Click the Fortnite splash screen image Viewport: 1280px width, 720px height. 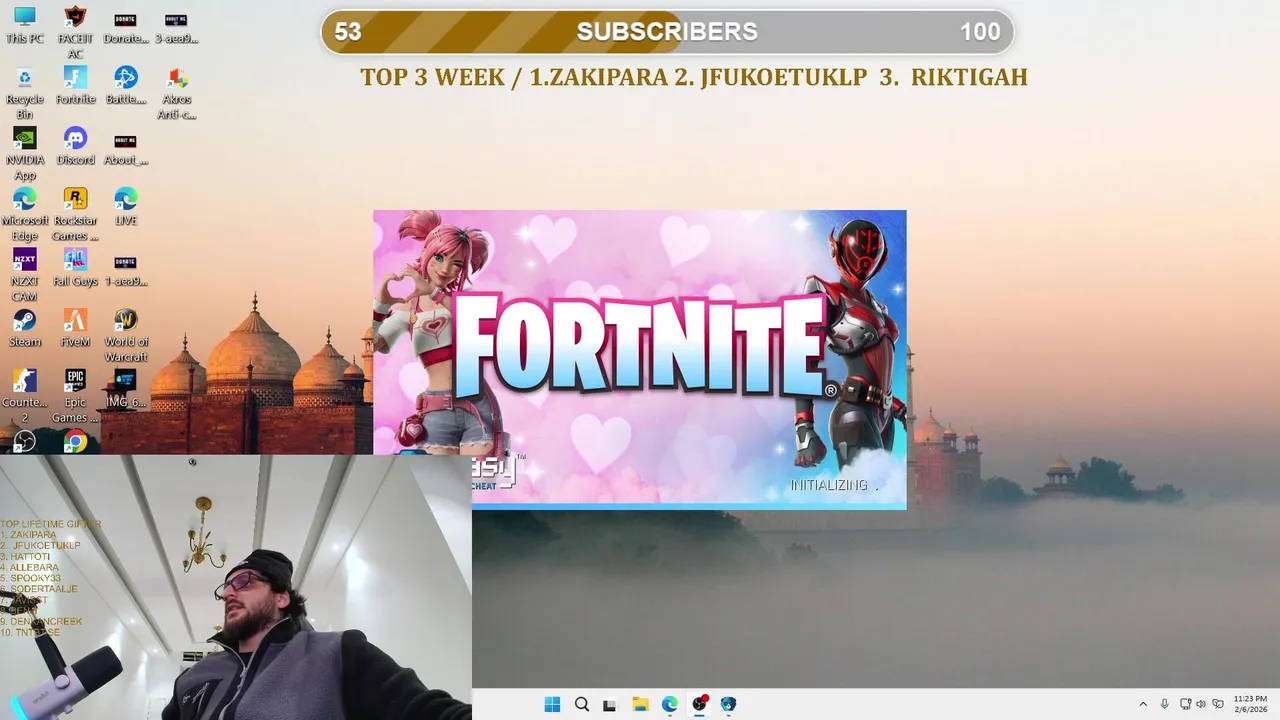(640, 359)
